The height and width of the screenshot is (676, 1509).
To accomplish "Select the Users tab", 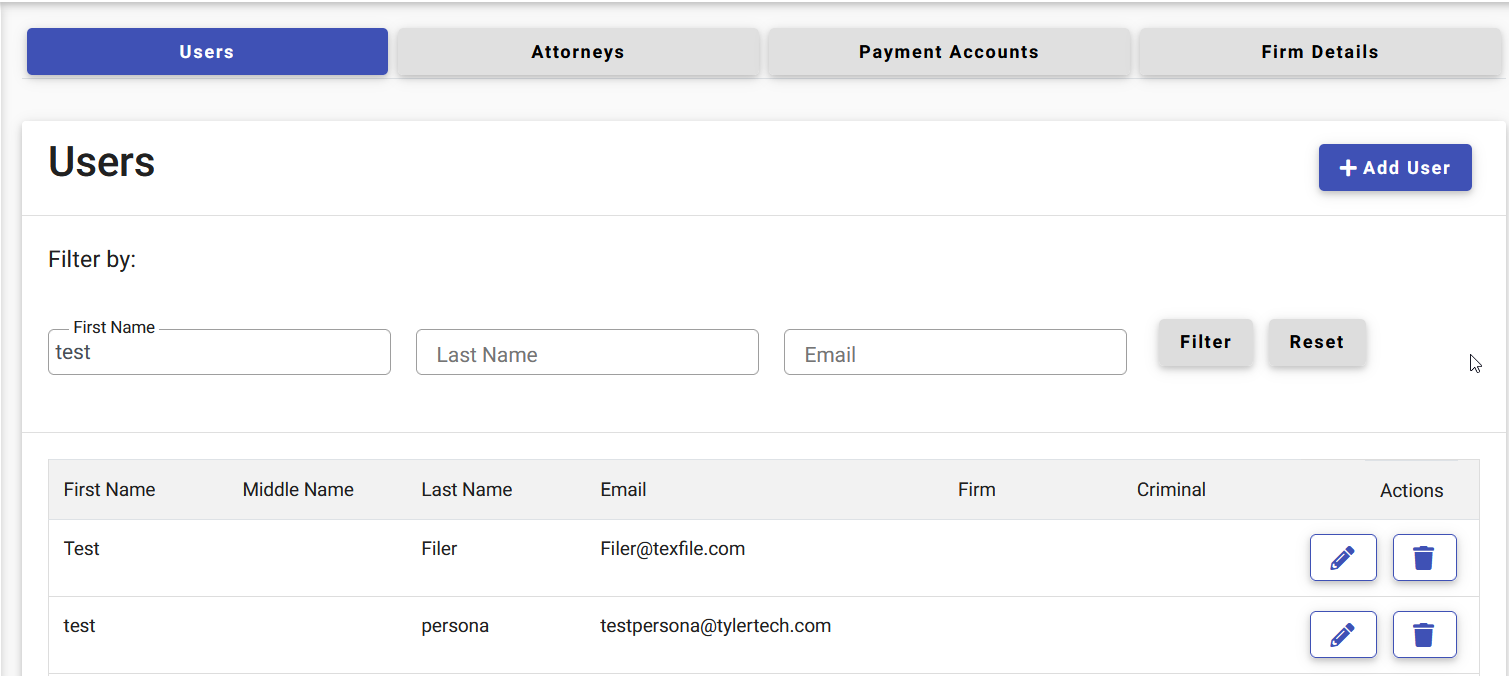I will click(x=207, y=52).
